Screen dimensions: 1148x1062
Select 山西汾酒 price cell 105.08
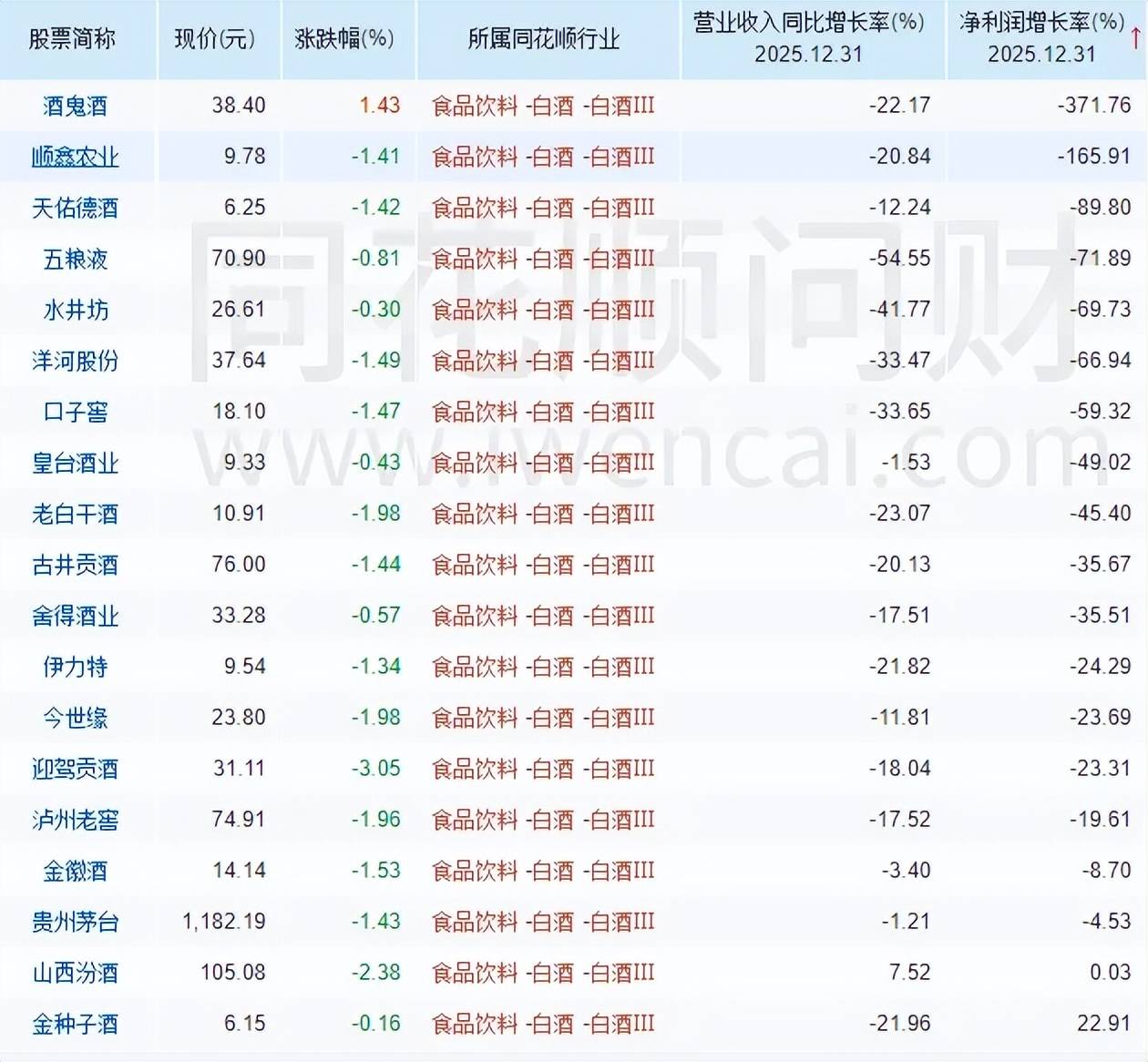(233, 973)
